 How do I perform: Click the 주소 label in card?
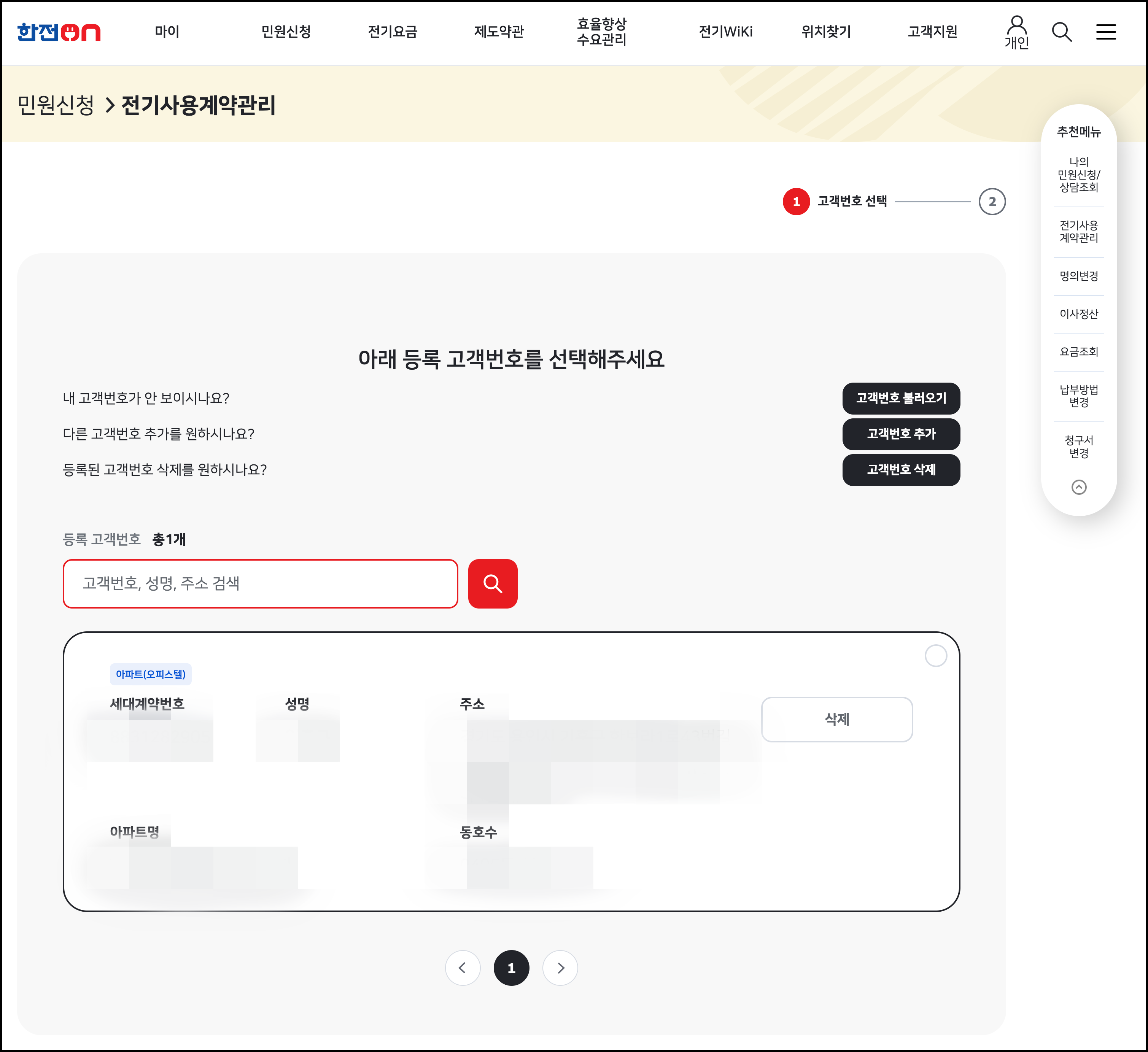click(472, 704)
